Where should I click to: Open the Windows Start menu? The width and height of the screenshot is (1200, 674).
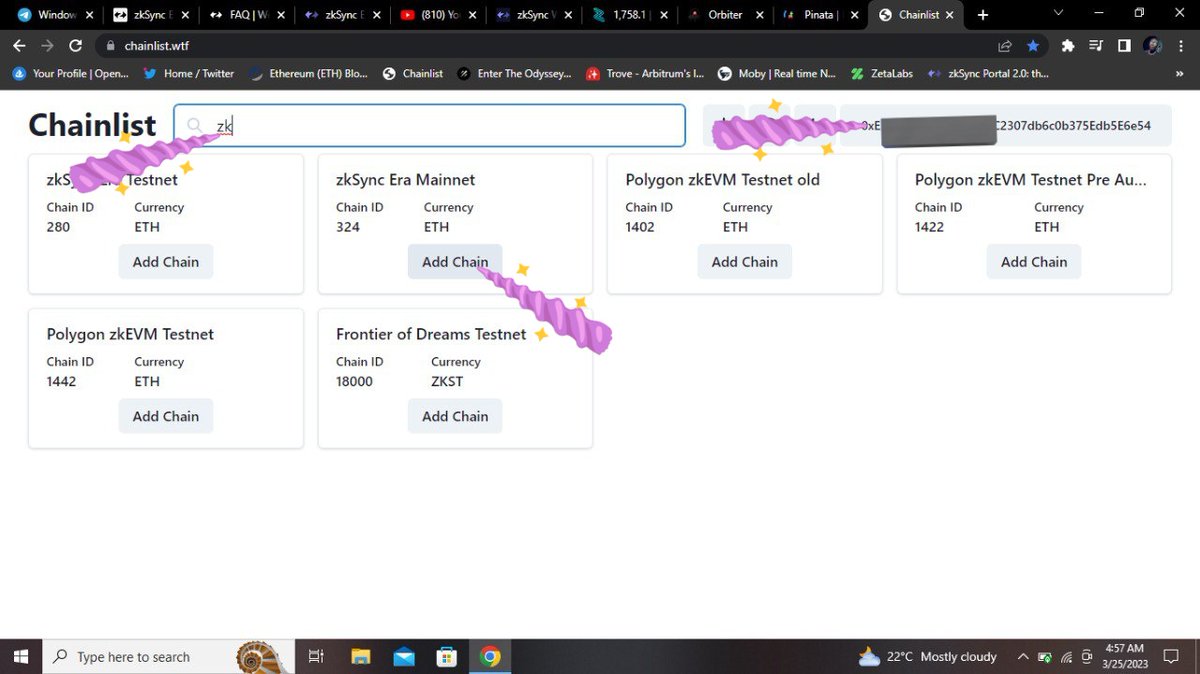coord(20,657)
